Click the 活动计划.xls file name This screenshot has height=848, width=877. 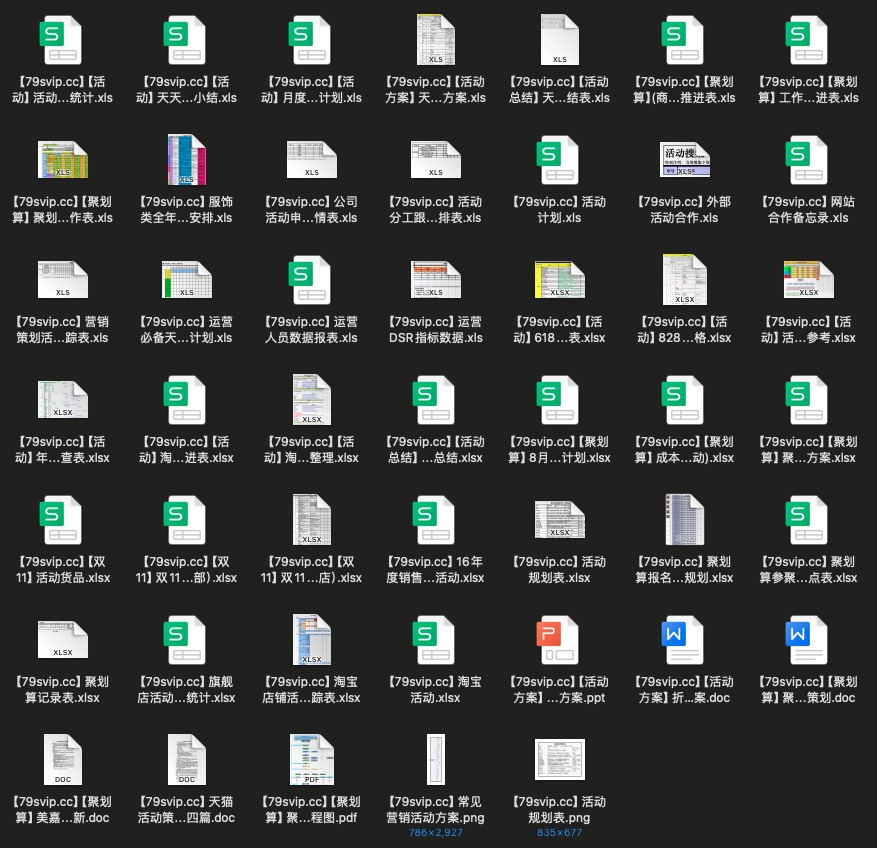[x=559, y=210]
